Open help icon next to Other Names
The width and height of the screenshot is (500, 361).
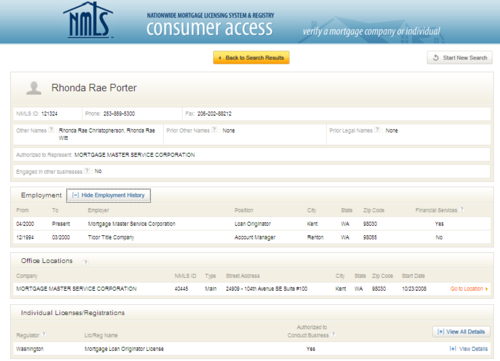click(51, 130)
